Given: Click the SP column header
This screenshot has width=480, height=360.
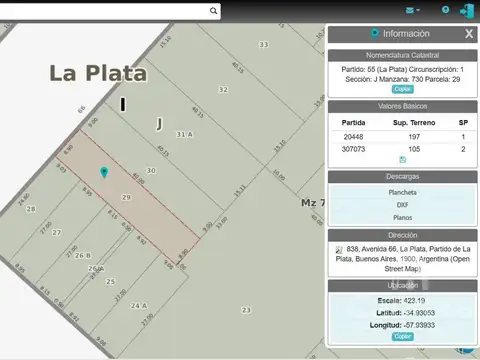Looking at the screenshot, I should (463, 123).
